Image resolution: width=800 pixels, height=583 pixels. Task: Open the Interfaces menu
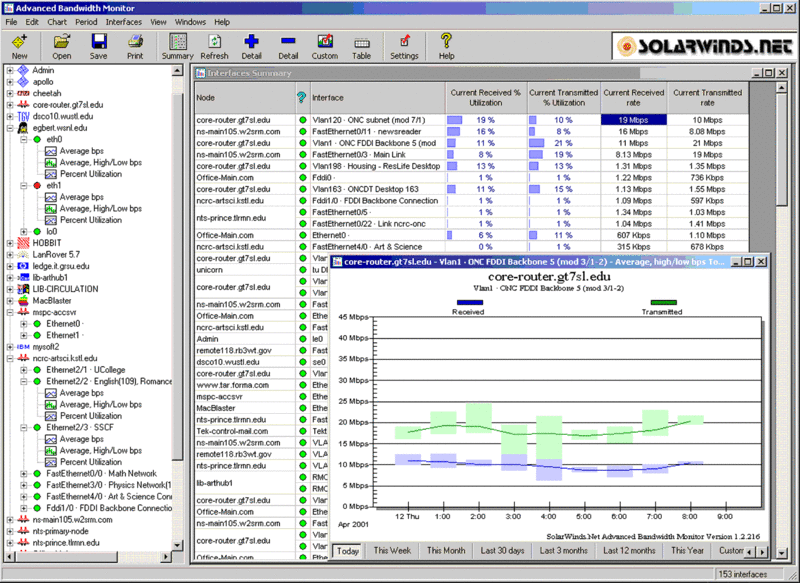pos(123,22)
